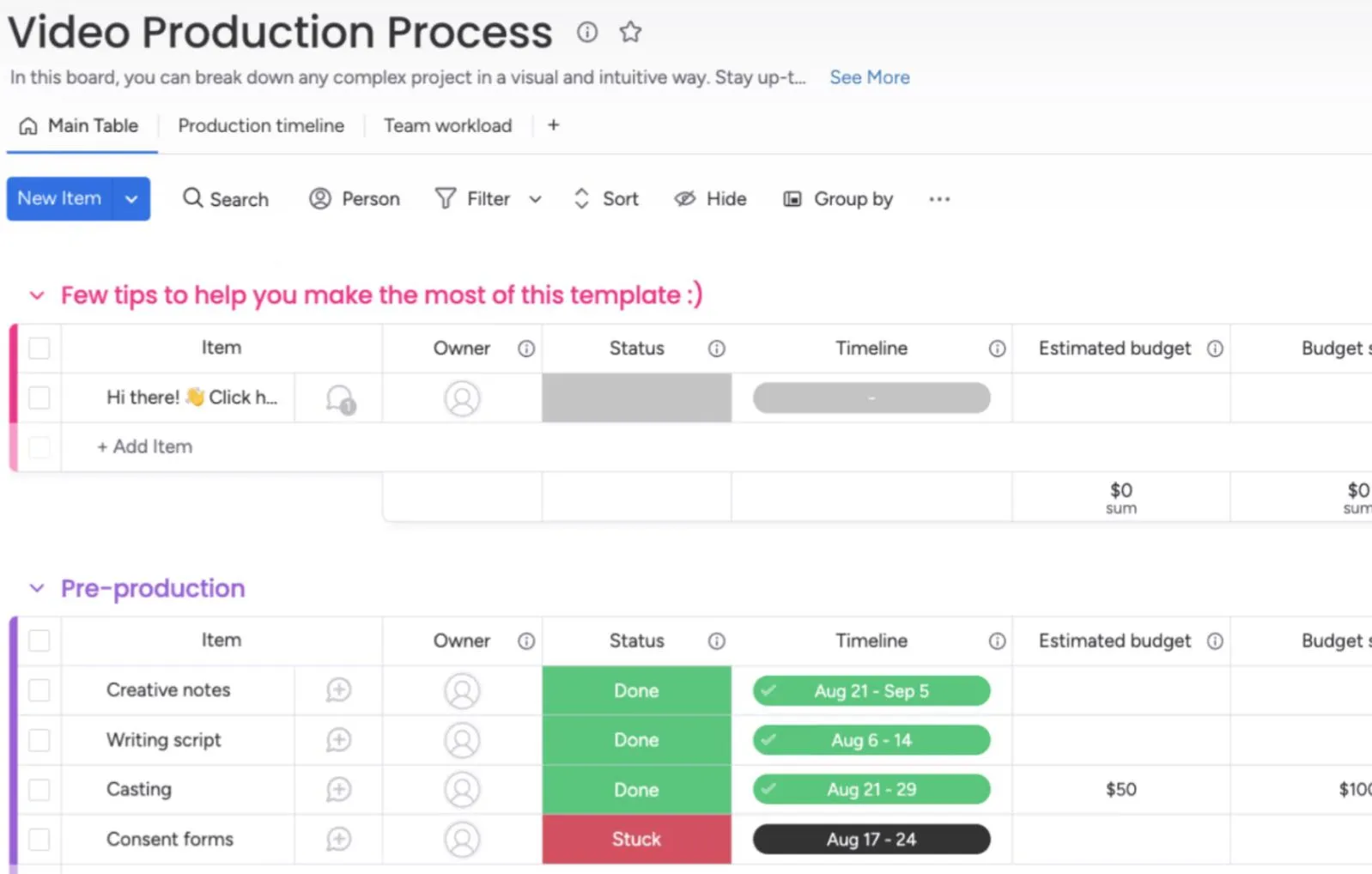Open the Pre-production group title
The height and width of the screenshot is (874, 1372).
click(x=153, y=588)
